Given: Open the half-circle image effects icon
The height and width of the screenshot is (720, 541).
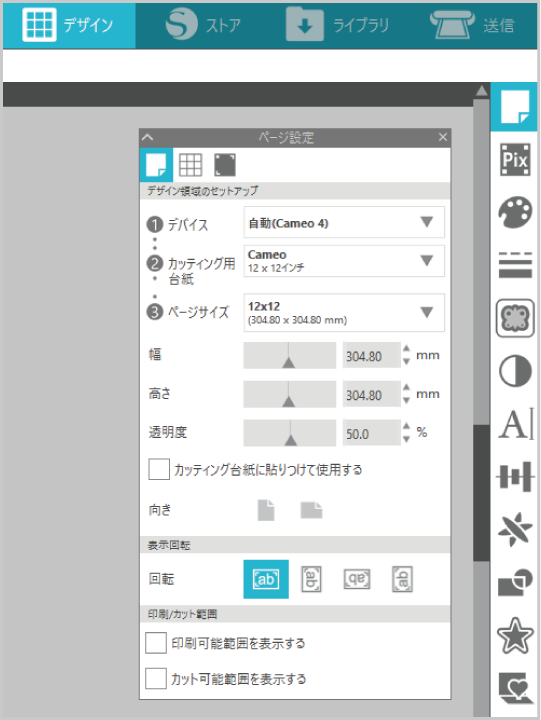Looking at the screenshot, I should (515, 371).
